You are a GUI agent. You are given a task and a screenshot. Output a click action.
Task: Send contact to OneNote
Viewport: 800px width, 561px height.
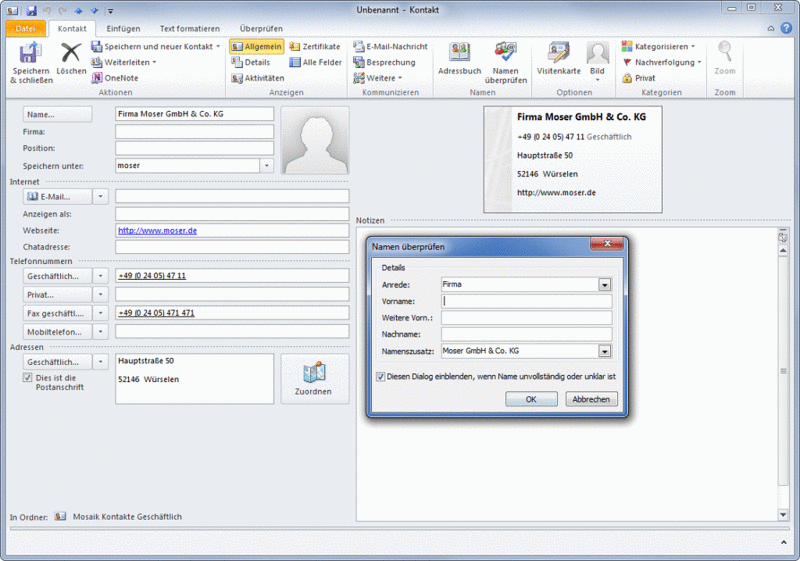(x=115, y=78)
